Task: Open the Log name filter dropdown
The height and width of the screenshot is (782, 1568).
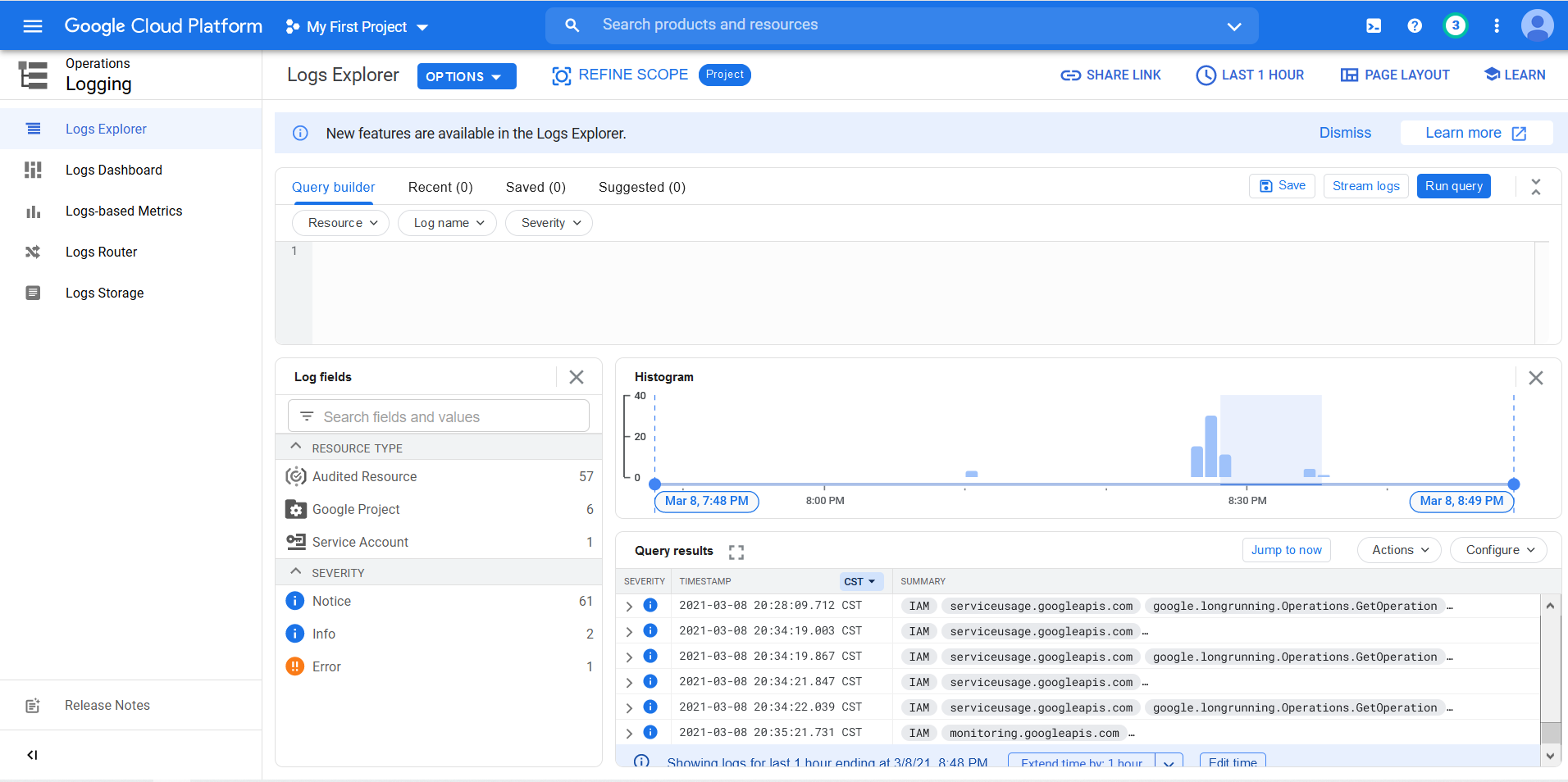Action: click(x=447, y=223)
